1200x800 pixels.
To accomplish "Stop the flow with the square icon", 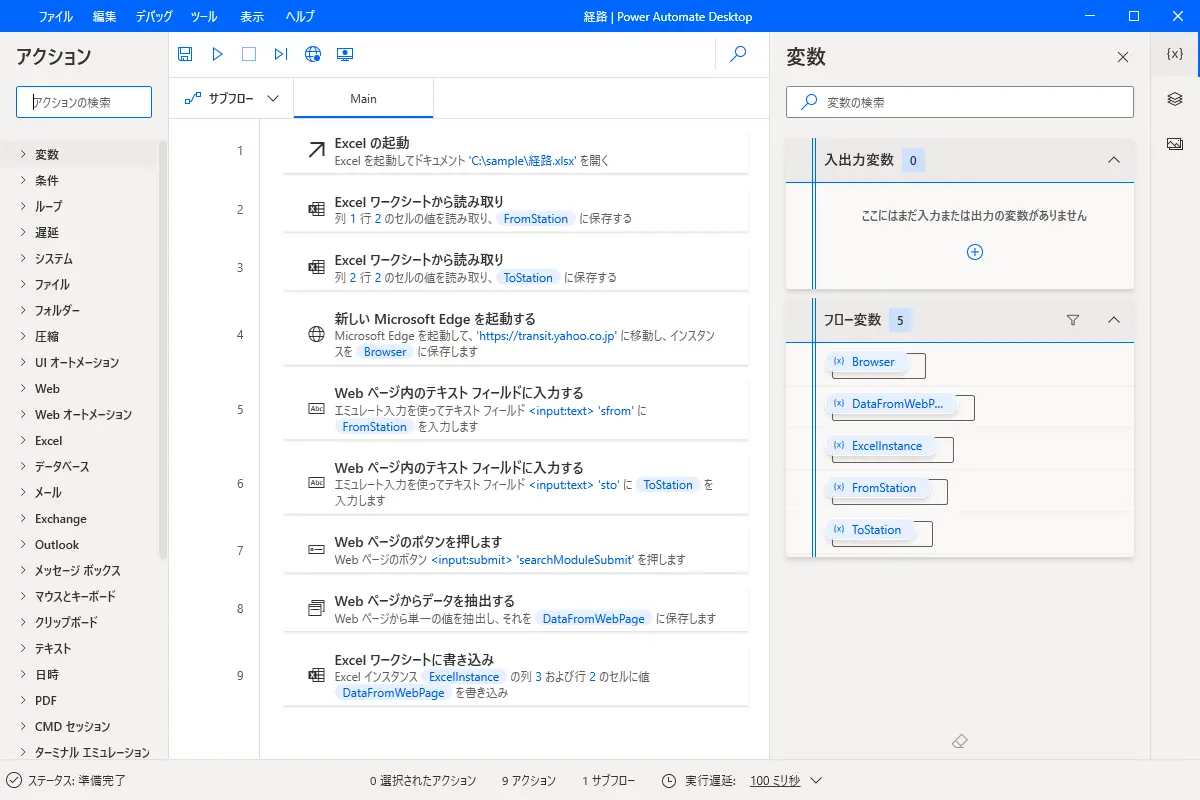I will coord(249,54).
